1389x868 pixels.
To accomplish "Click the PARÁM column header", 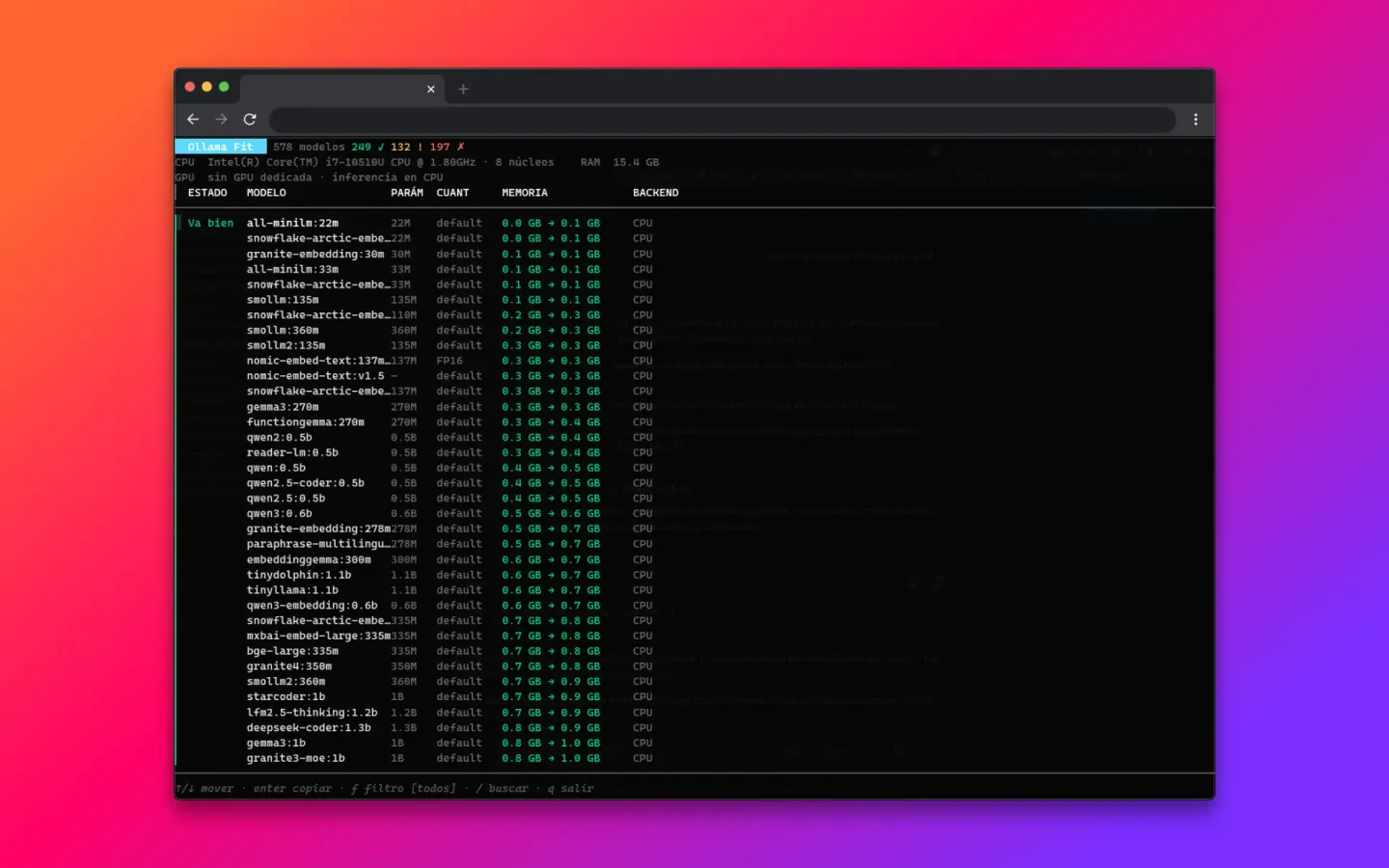I will click(407, 193).
